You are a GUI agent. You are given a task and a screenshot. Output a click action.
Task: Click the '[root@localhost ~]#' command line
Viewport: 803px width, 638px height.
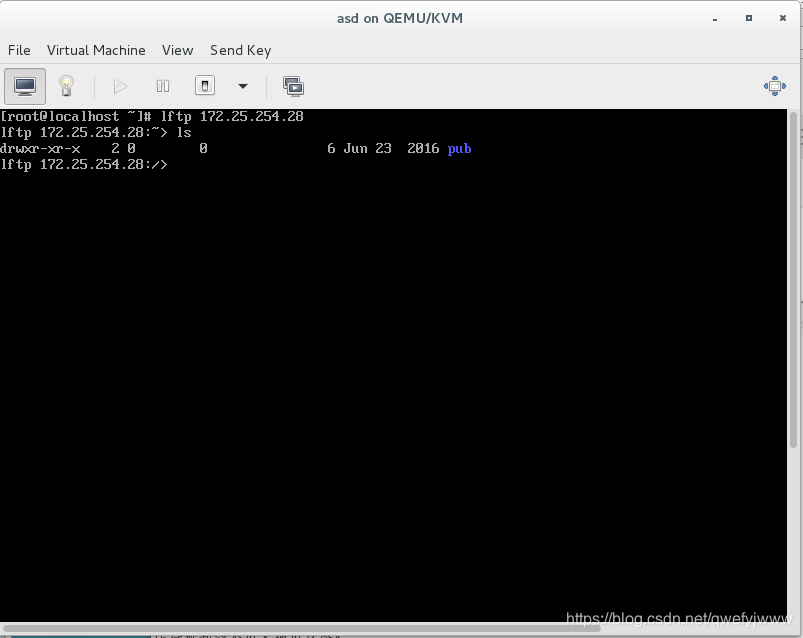[x=152, y=117]
